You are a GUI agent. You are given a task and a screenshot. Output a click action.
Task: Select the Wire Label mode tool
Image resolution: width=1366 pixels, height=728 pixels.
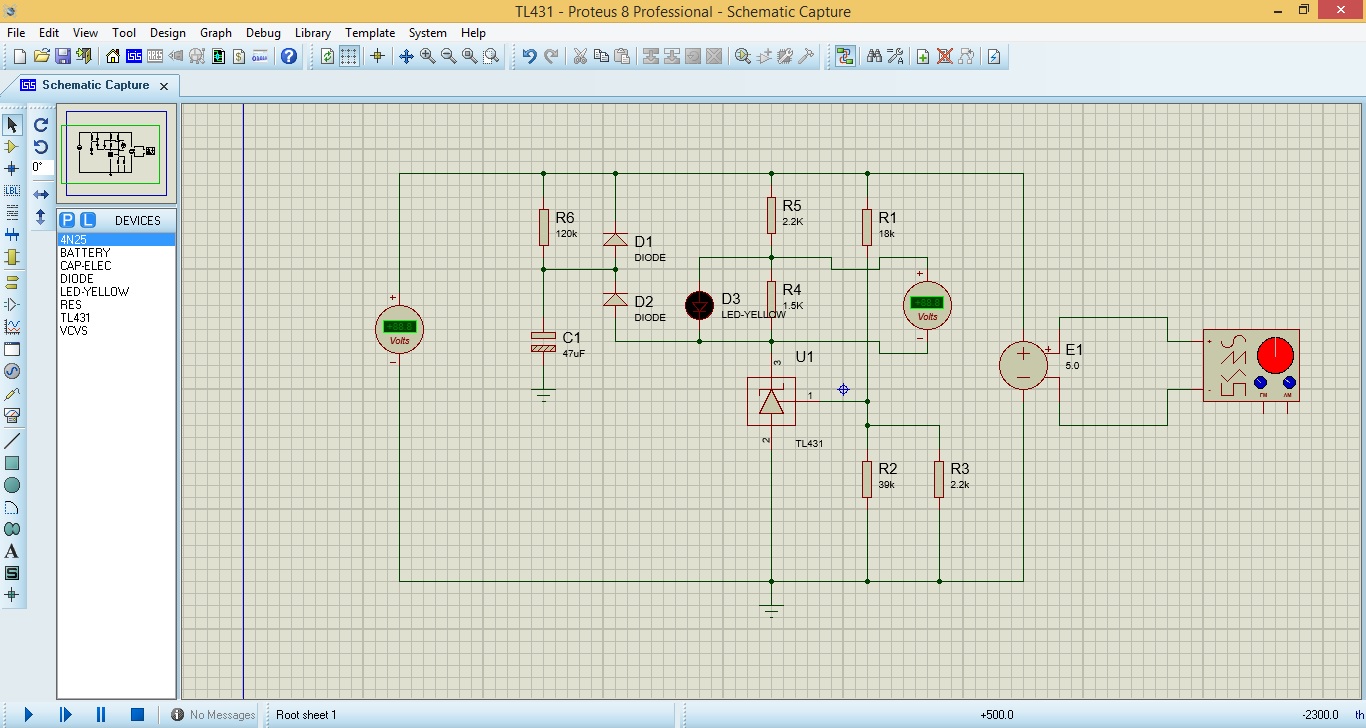(x=12, y=190)
